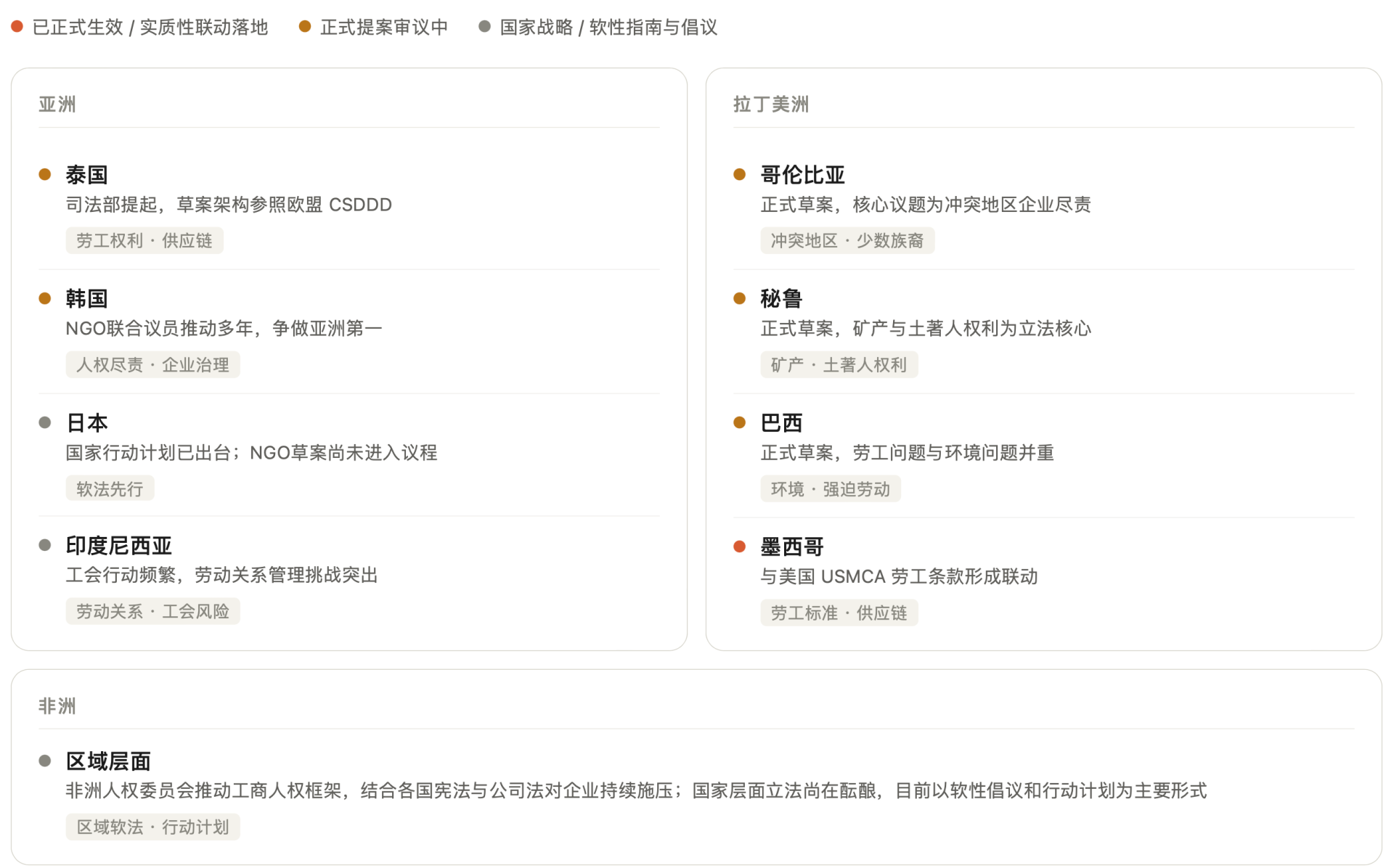Select the 正式提案审议中 legend entry

pos(383,28)
